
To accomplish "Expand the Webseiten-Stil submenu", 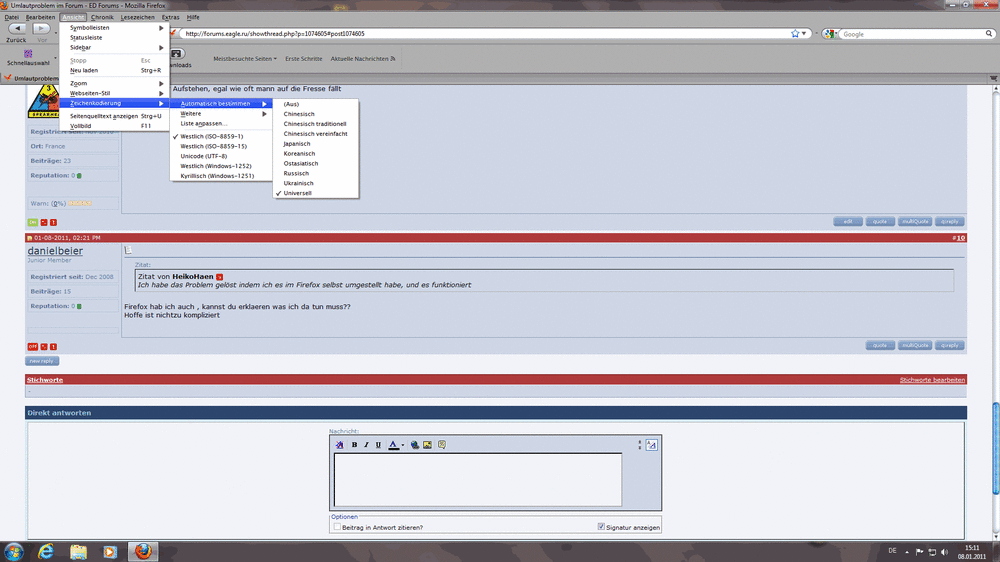I will click(x=114, y=93).
